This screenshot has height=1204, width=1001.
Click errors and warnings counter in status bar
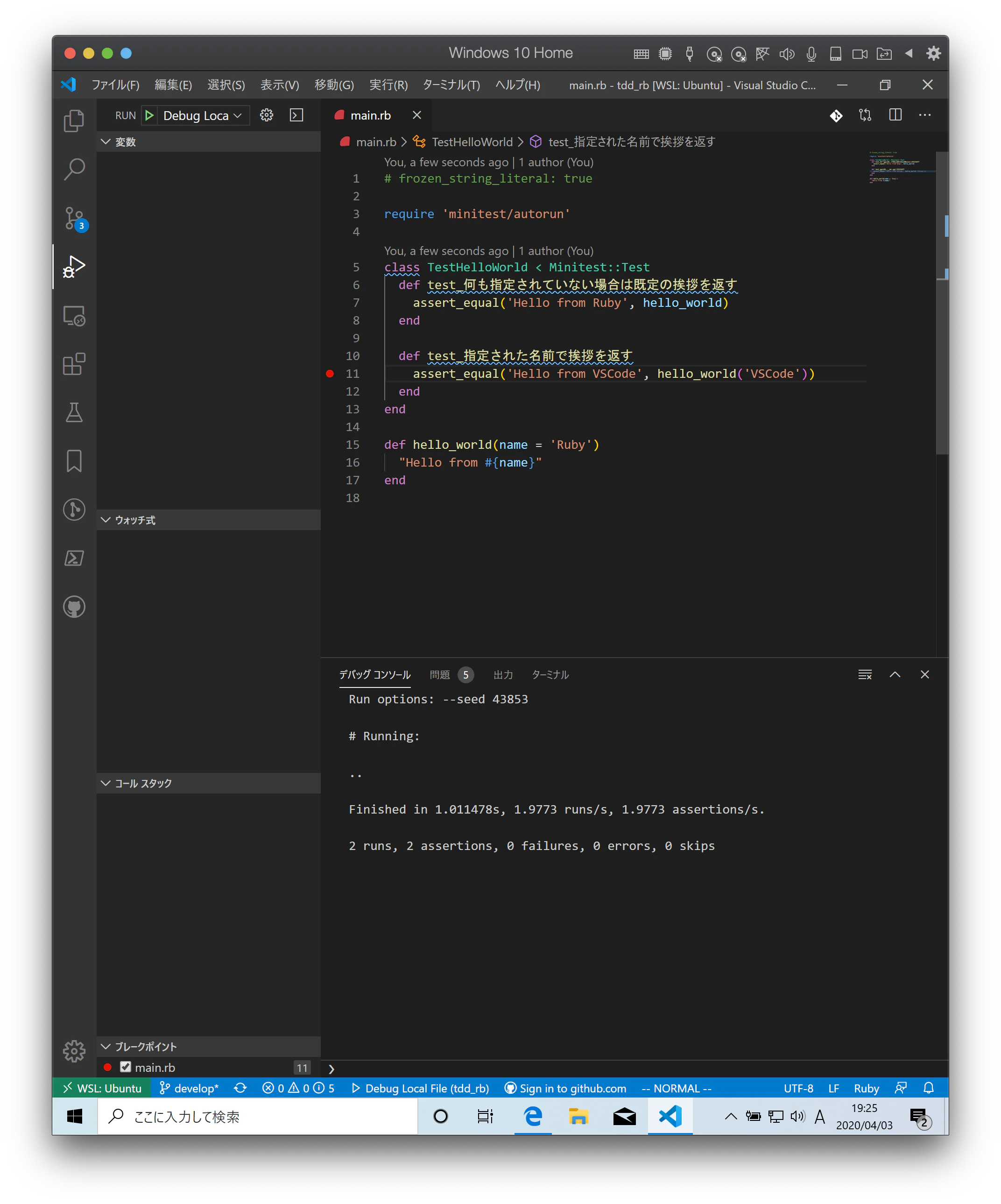click(298, 1088)
